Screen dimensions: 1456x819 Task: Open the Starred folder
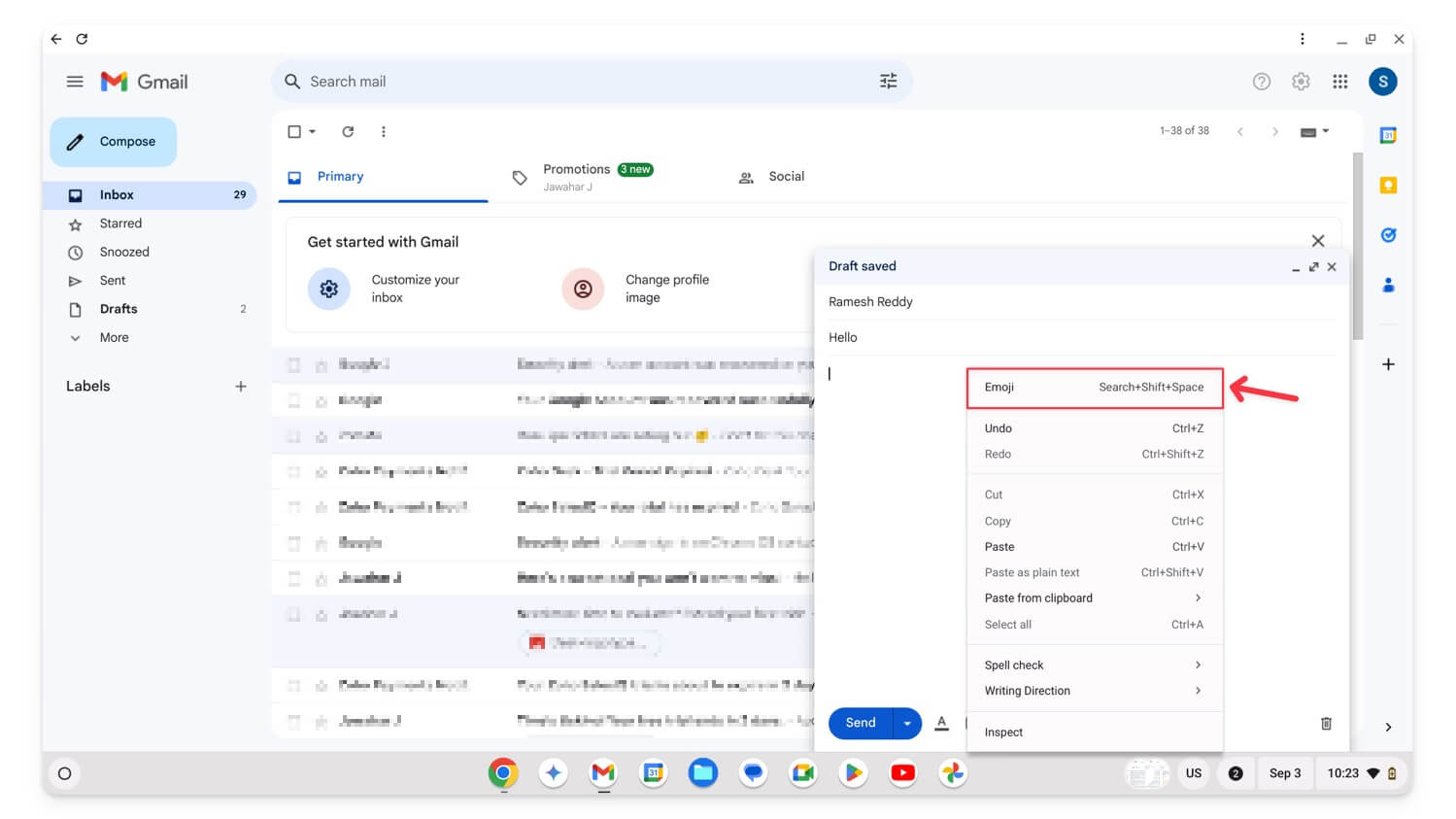point(120,223)
